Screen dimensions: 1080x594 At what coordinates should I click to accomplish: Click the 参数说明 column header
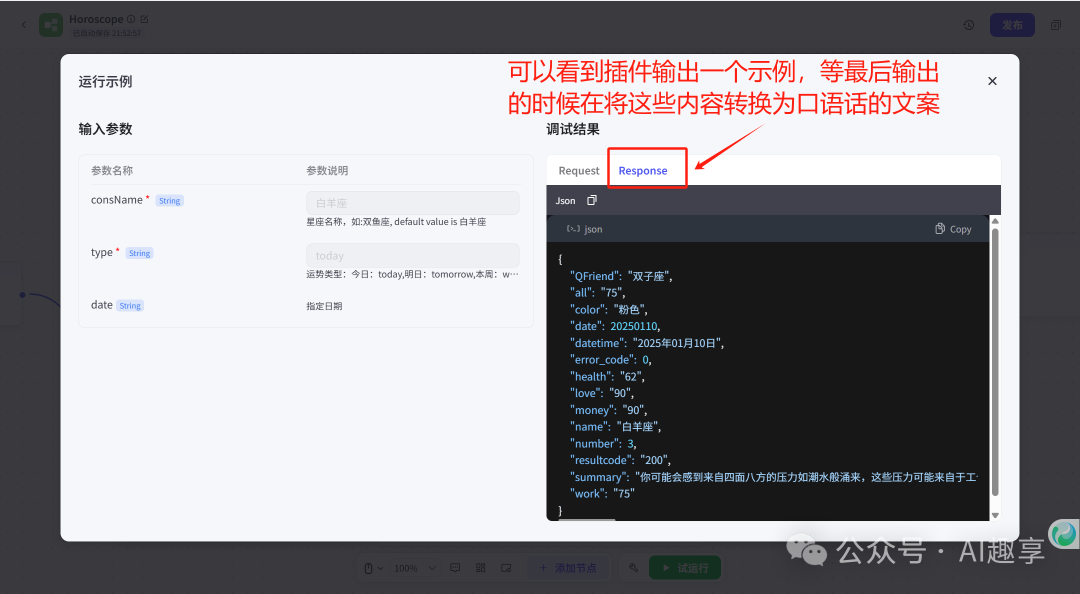point(327,170)
